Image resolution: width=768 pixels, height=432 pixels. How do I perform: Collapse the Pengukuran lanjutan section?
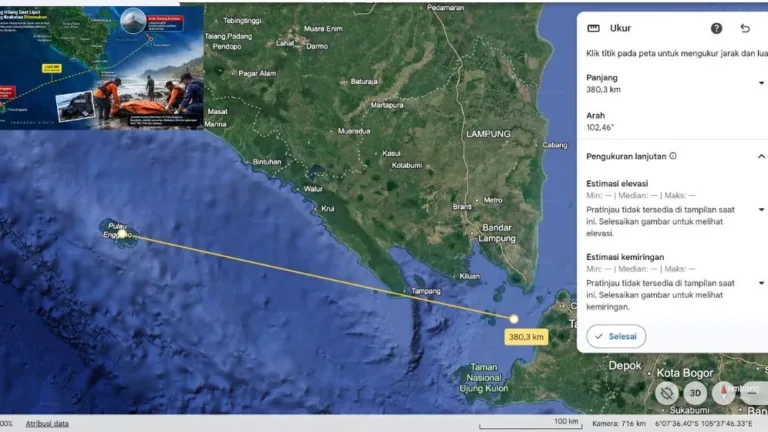pos(761,156)
